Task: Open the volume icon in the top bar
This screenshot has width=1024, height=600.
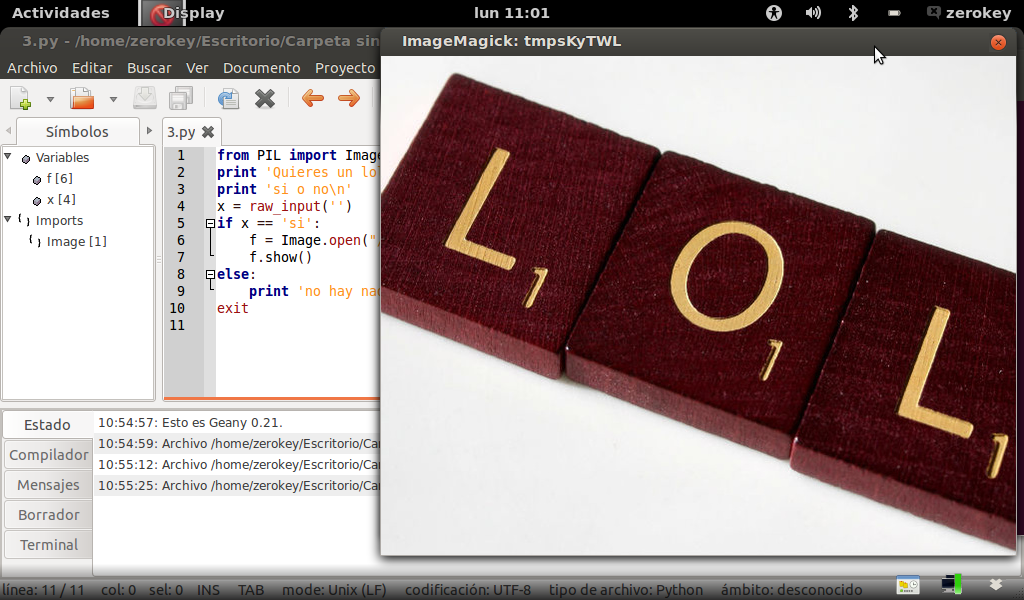Action: (x=812, y=13)
